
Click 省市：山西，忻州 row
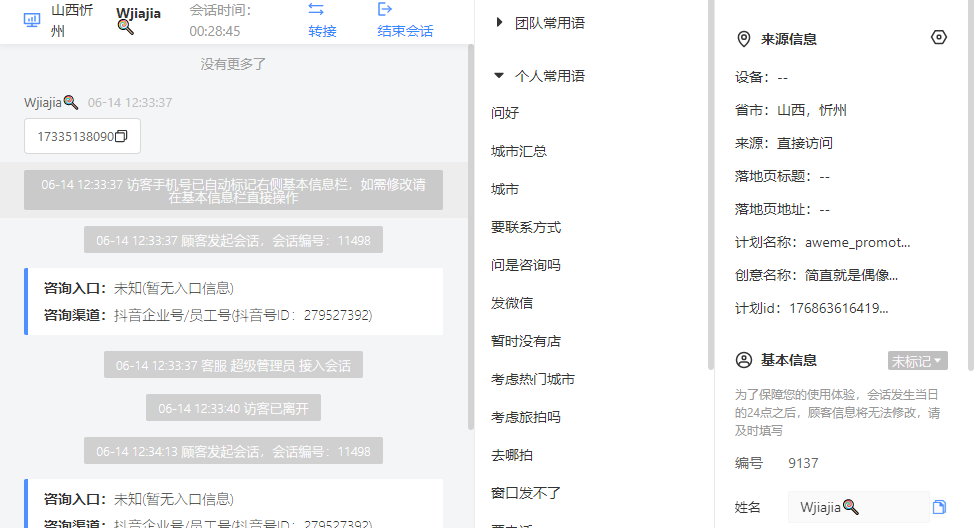(791, 111)
